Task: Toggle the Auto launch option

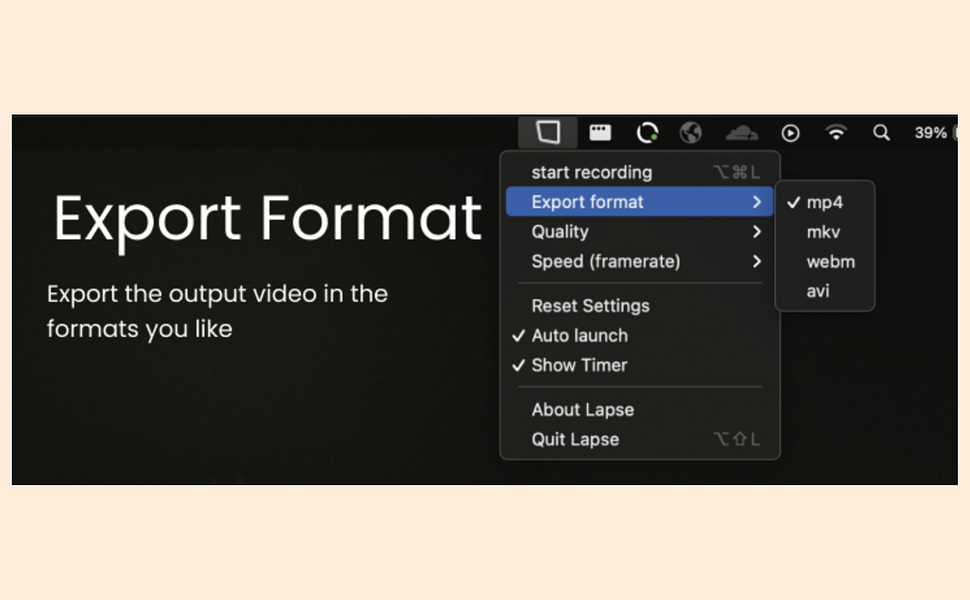Action: click(x=640, y=335)
